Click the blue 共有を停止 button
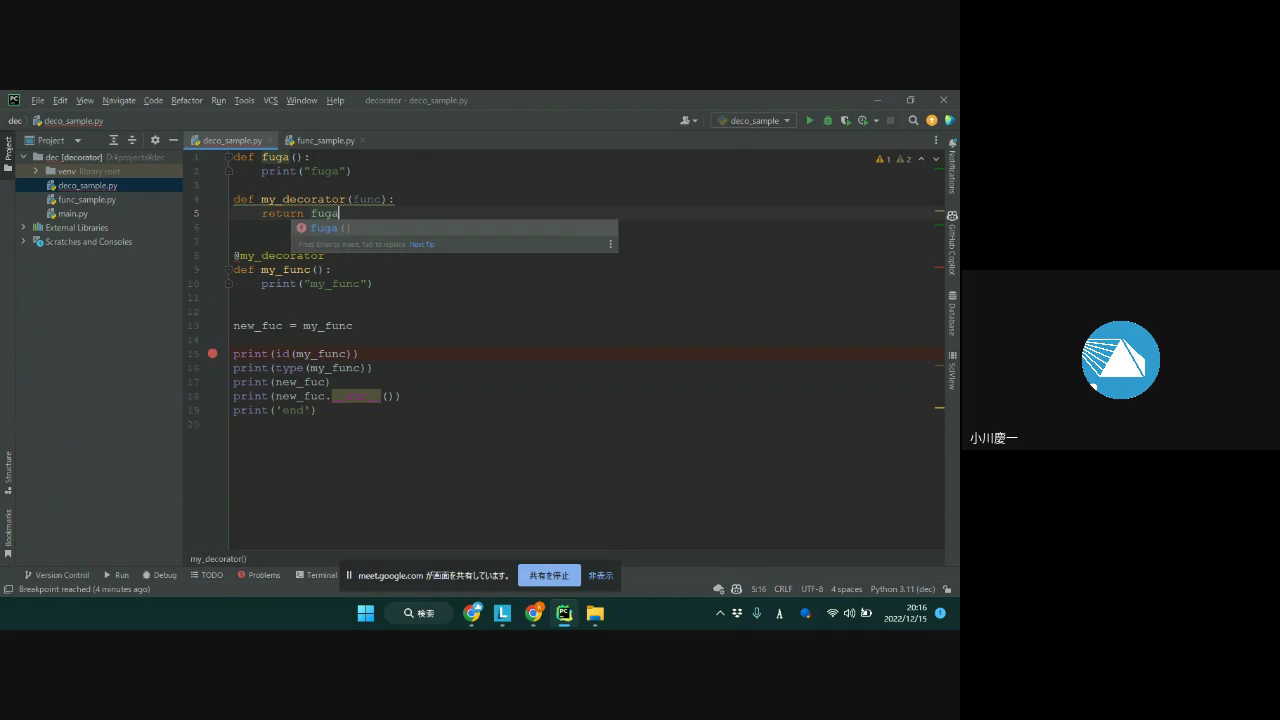Screen dimensions: 1280x720 (549, 576)
